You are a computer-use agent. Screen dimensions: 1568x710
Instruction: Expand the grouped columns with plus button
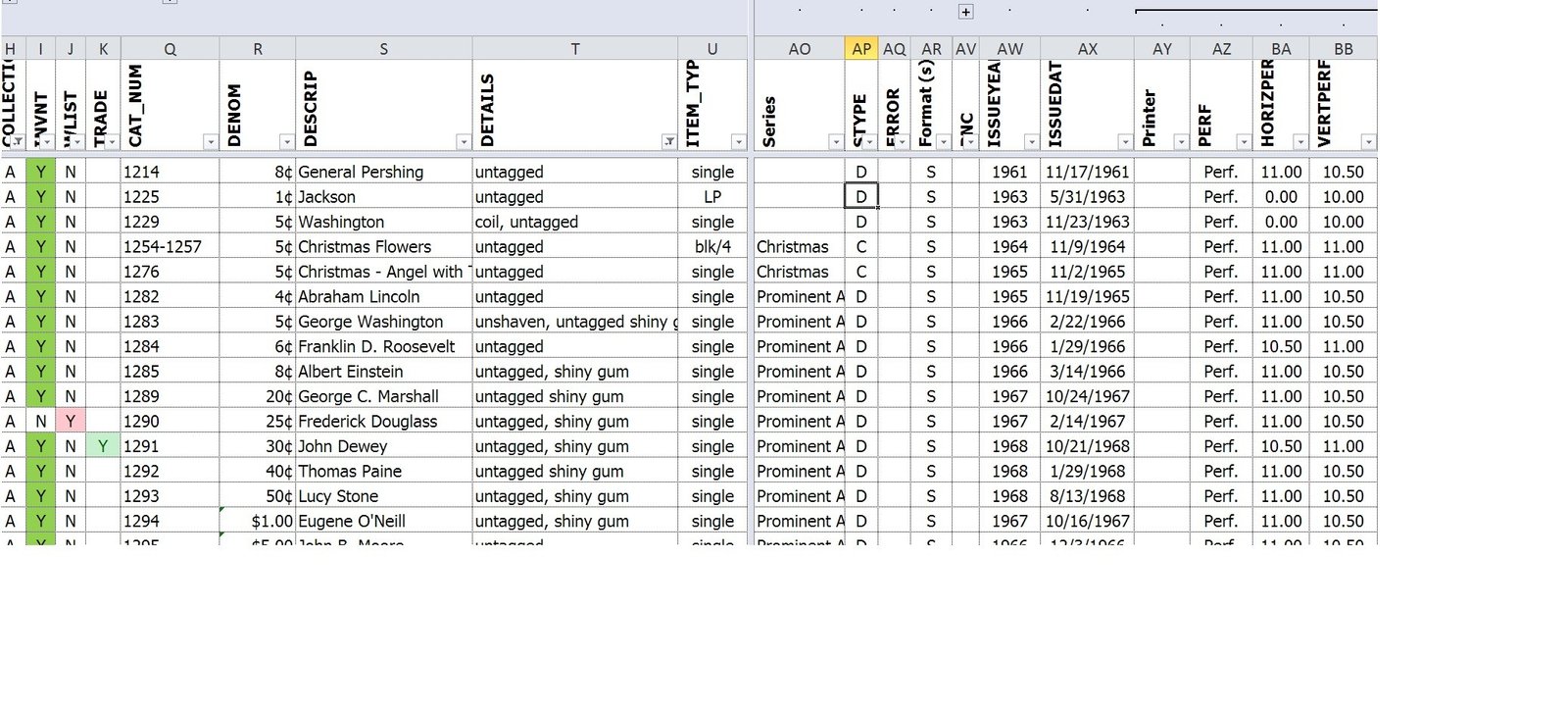click(x=965, y=12)
